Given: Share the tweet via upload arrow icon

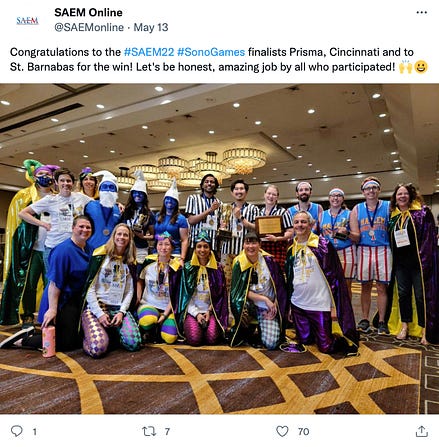Looking at the screenshot, I should [422, 431].
